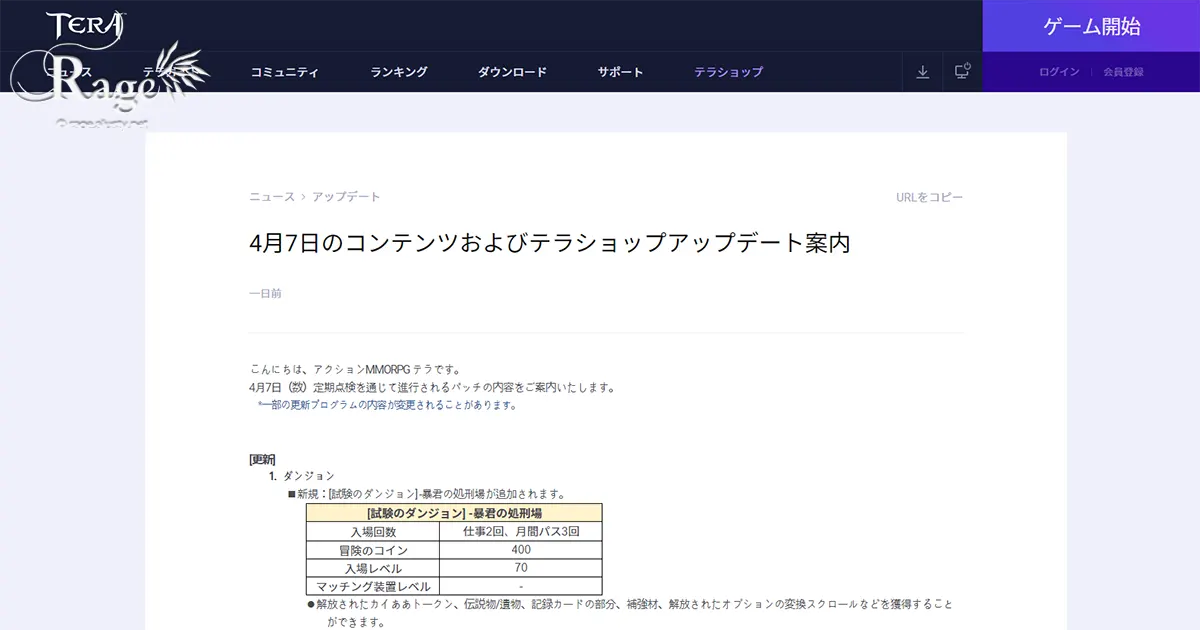The width and height of the screenshot is (1200, 630).
Task: Select the download arrow icon in the navbar
Action: coord(921,71)
